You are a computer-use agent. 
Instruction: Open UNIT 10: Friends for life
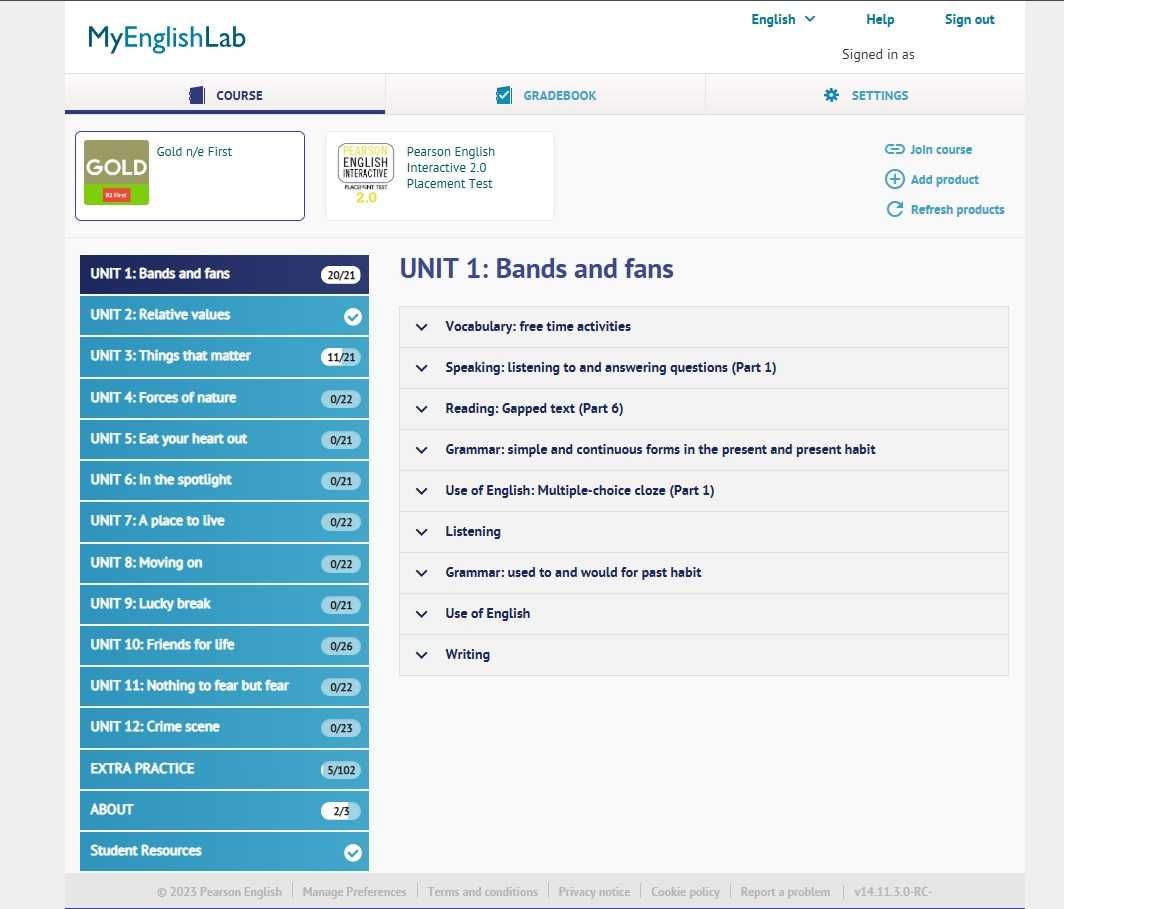tap(224, 646)
